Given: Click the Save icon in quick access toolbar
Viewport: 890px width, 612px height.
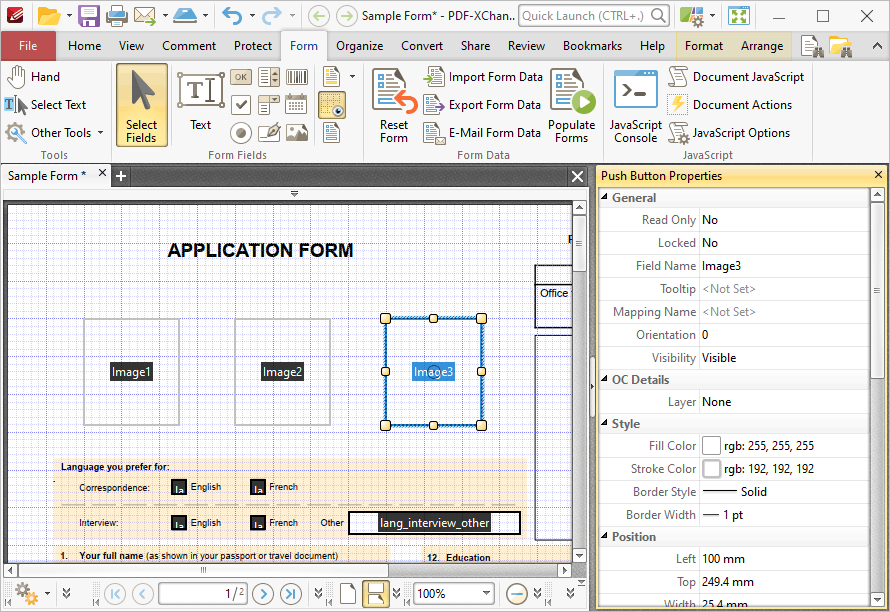Looking at the screenshot, I should point(89,16).
